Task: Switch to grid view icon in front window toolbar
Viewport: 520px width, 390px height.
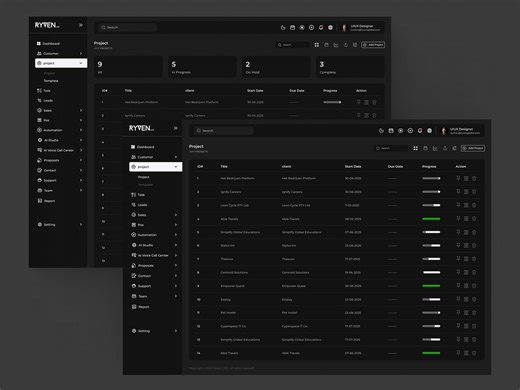Action: click(415, 148)
